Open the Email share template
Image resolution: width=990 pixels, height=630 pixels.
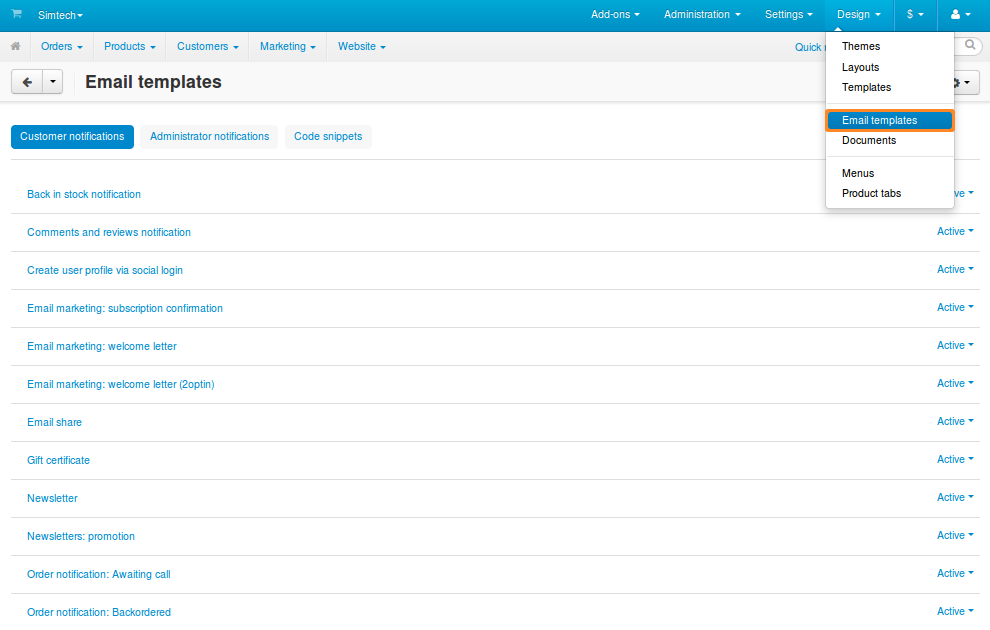(x=54, y=422)
